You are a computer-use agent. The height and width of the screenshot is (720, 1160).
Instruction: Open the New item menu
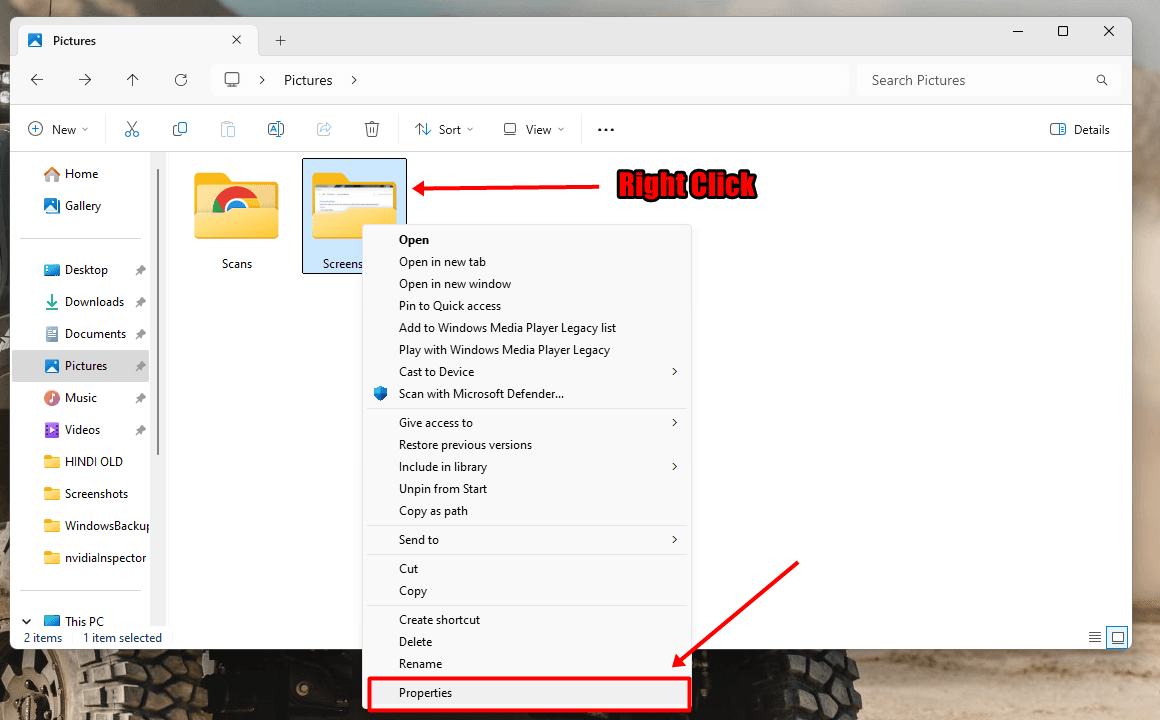click(59, 129)
